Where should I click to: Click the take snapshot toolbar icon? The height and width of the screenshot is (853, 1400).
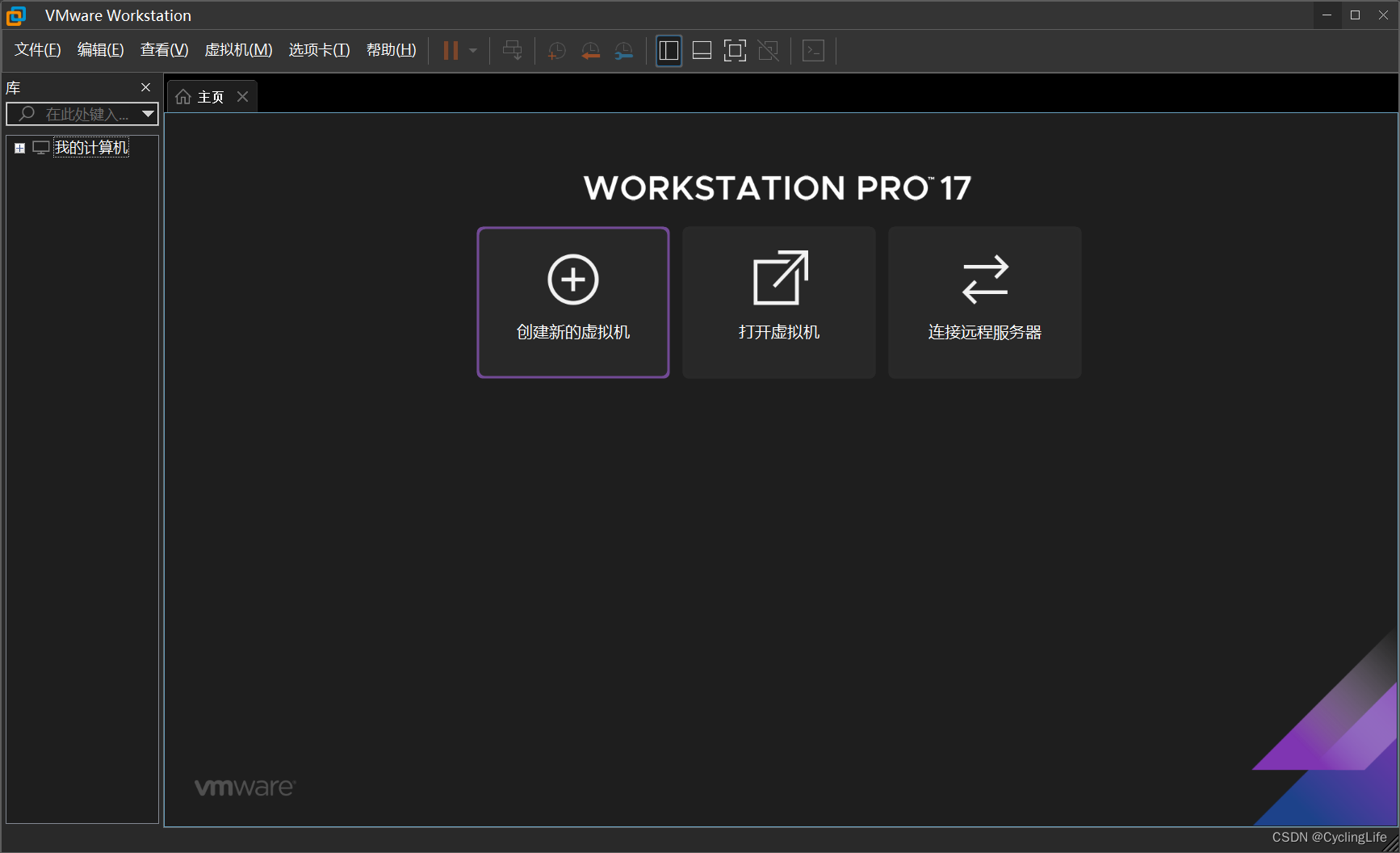[556, 51]
